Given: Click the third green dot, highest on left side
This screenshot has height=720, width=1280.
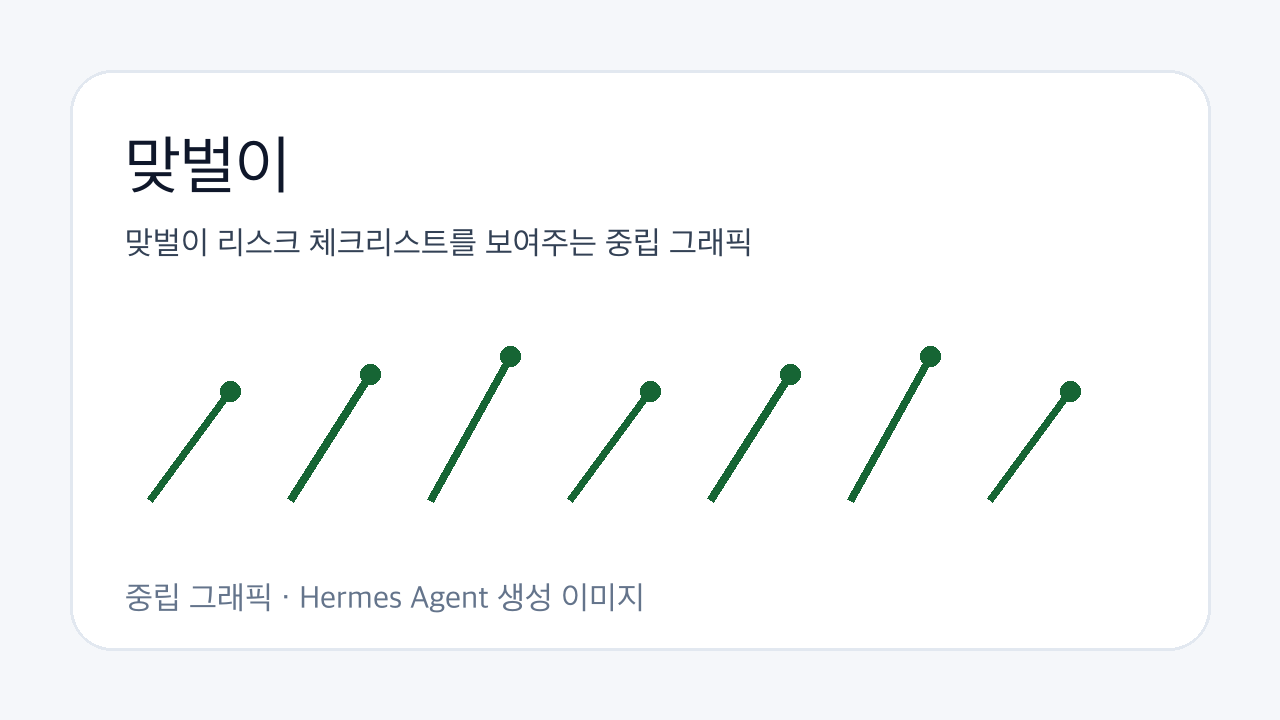Looking at the screenshot, I should 510,356.
